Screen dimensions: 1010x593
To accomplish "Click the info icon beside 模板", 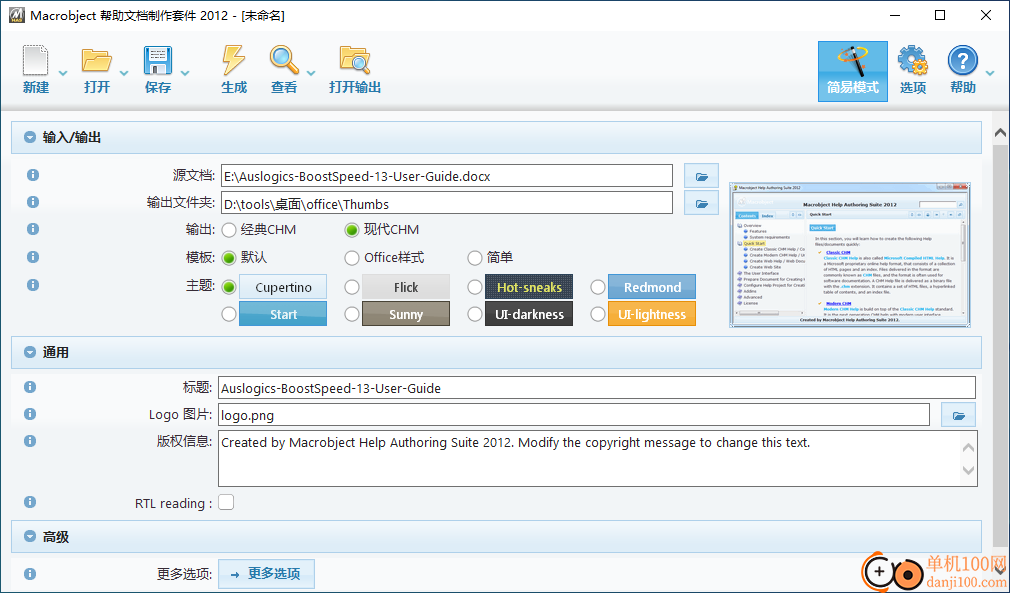I will point(32,257).
